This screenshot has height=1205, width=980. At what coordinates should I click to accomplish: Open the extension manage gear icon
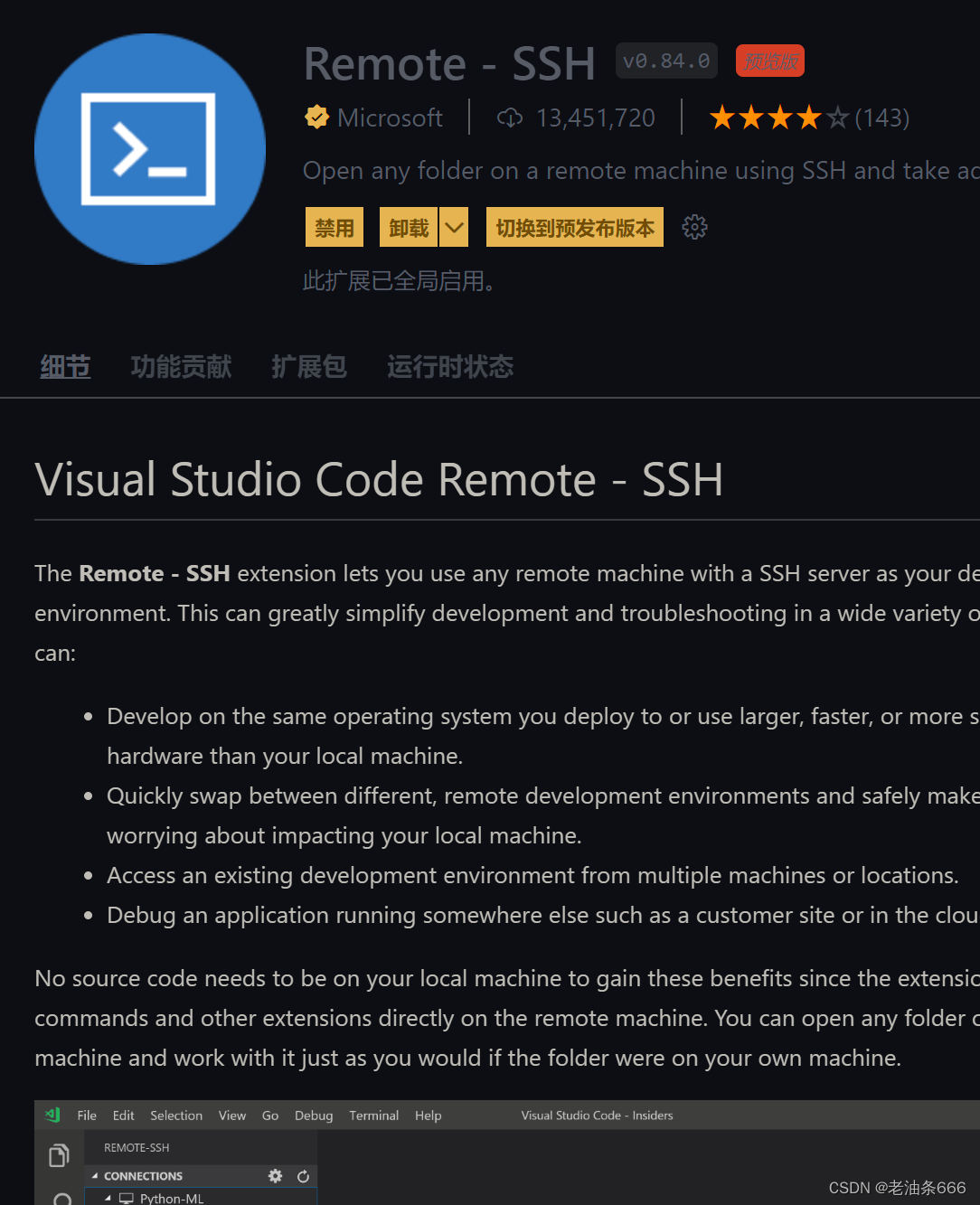[694, 227]
